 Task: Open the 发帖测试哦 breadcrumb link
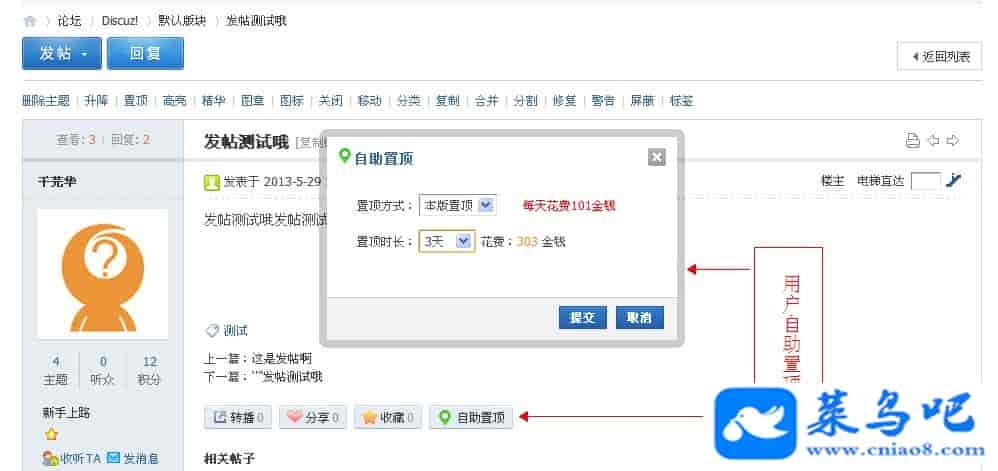[x=257, y=21]
